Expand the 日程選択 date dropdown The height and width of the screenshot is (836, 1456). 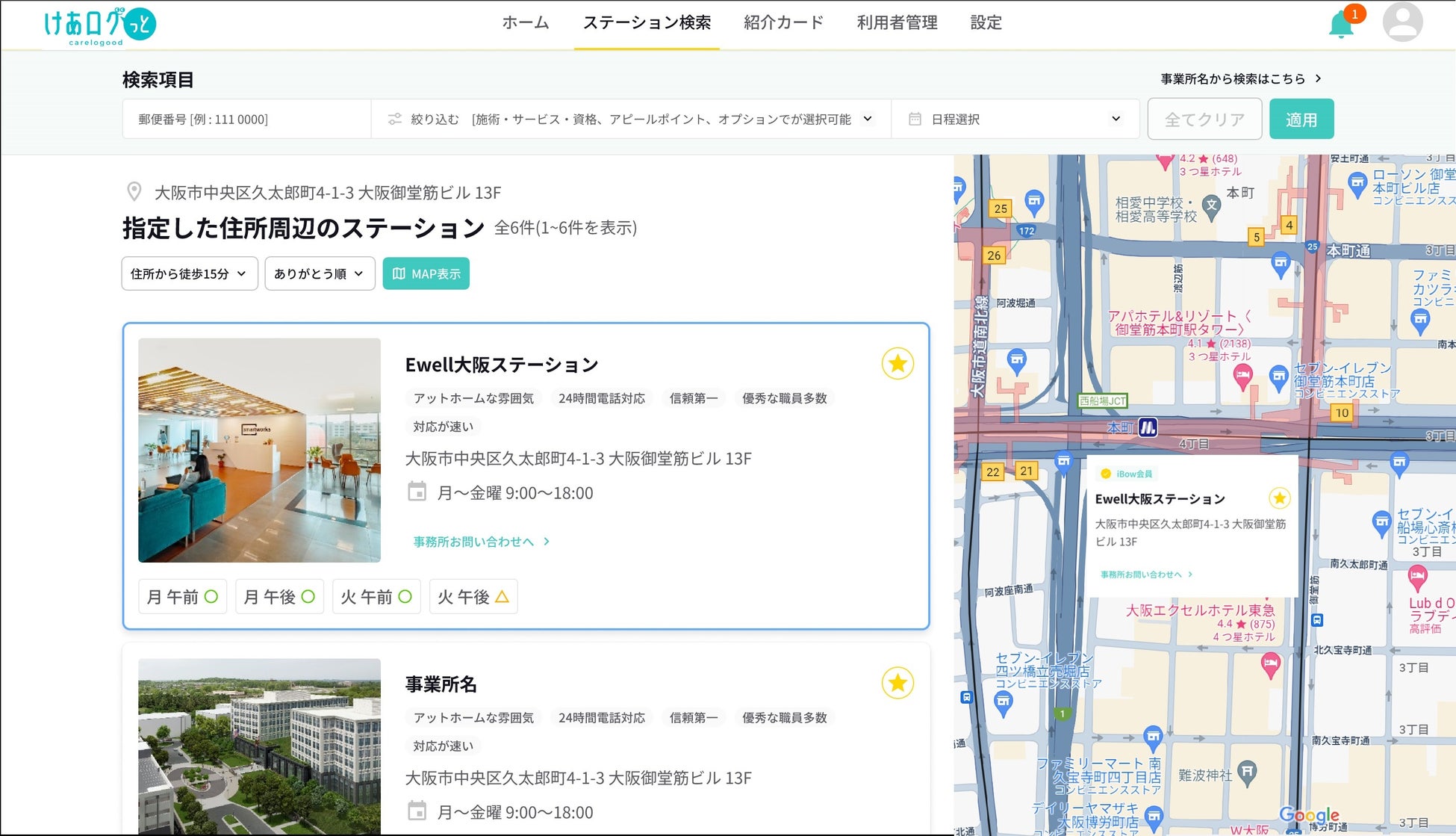pos(1115,119)
